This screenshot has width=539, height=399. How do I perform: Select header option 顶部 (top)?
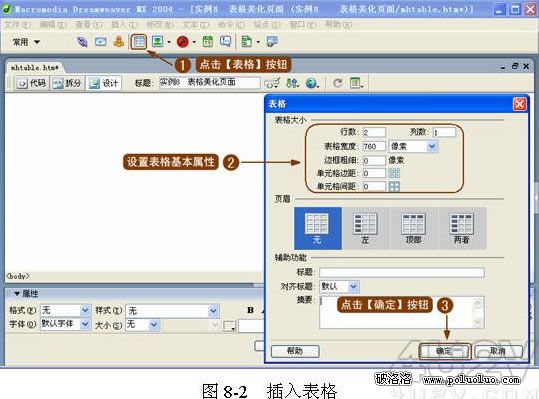coord(414,228)
